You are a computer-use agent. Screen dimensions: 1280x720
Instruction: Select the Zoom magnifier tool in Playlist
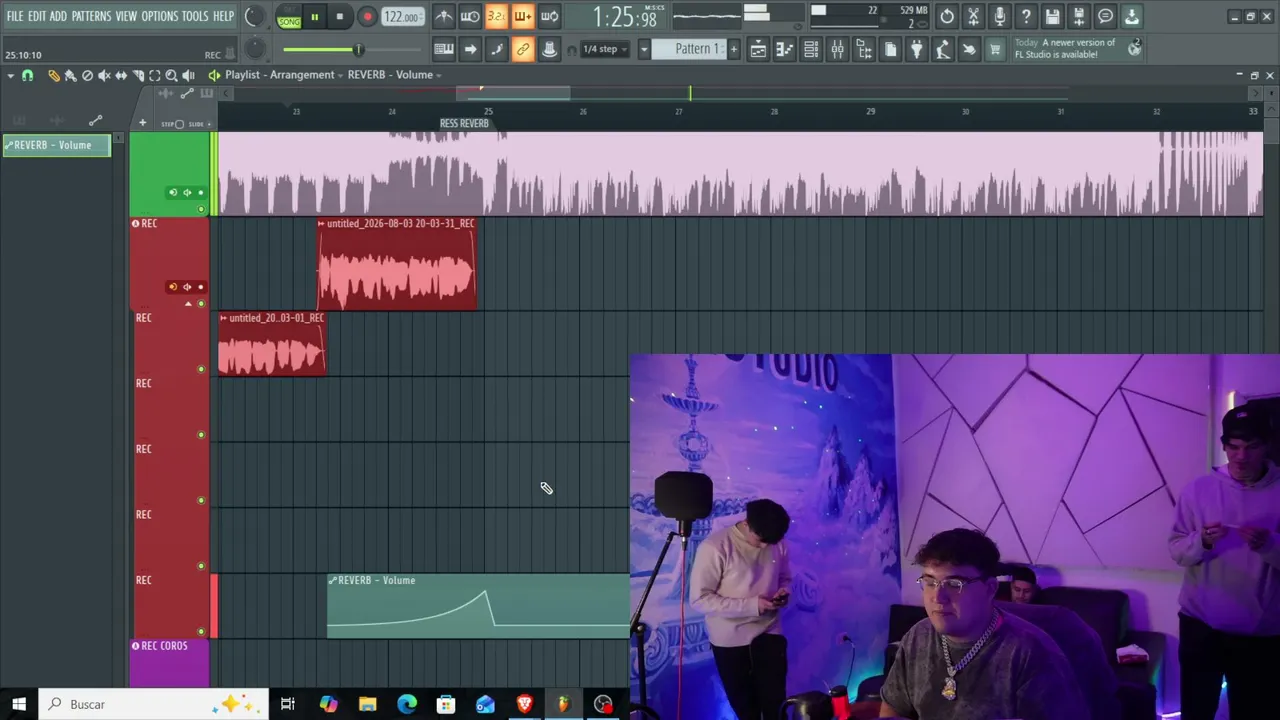click(171, 75)
